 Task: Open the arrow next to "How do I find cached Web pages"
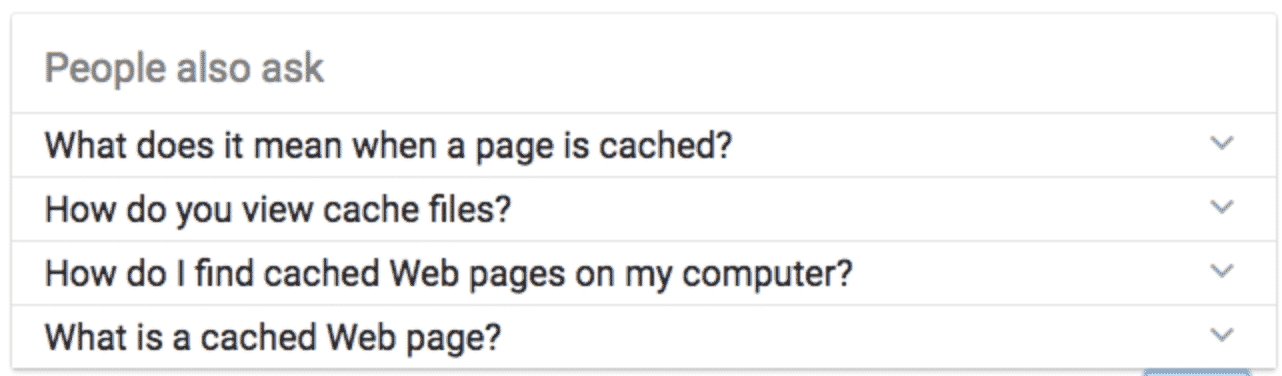point(1221,270)
